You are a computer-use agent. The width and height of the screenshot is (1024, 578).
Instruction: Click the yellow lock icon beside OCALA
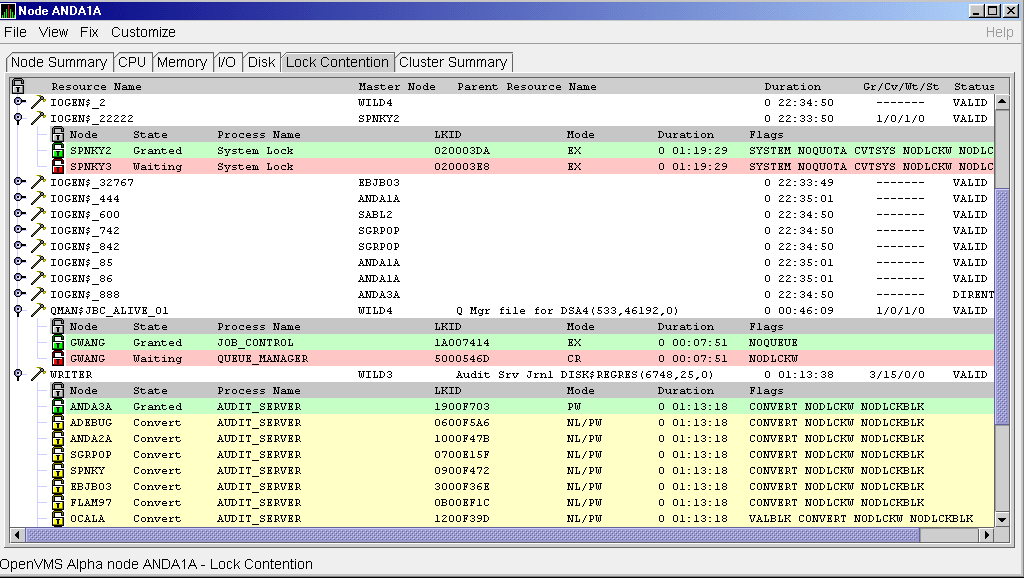(58, 519)
